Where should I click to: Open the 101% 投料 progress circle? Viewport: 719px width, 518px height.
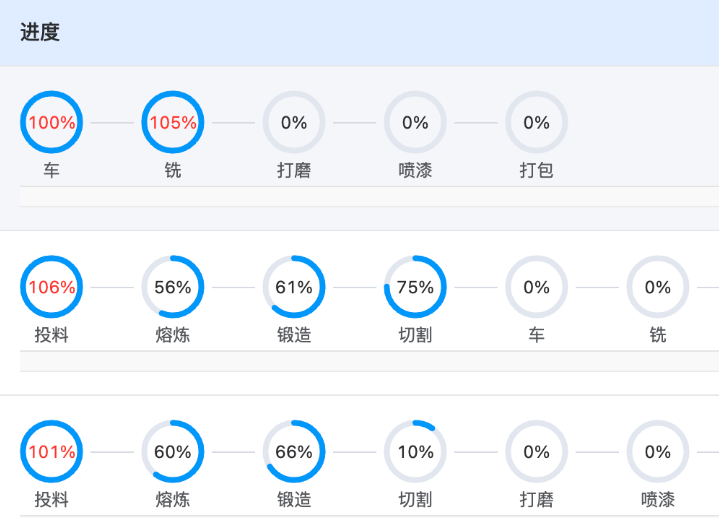click(51, 451)
